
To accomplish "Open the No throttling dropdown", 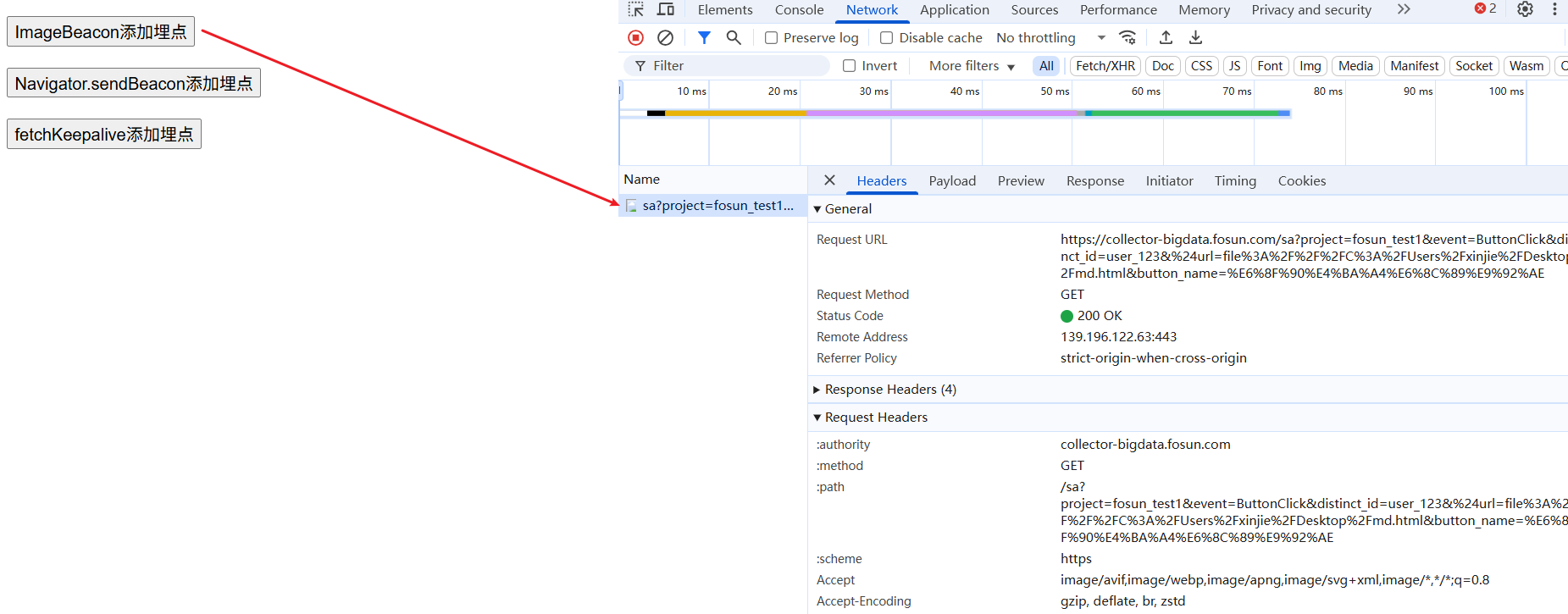I will tap(1050, 38).
